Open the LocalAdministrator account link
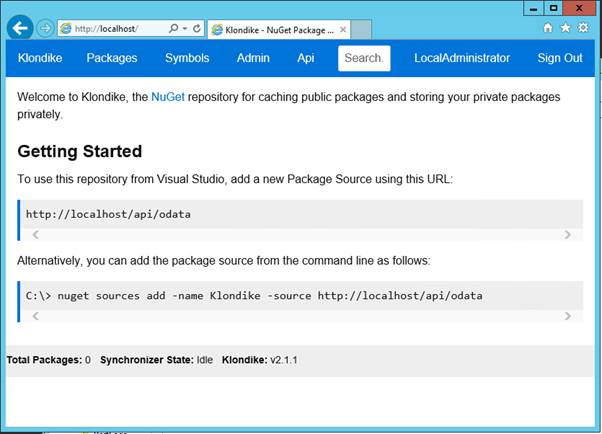 click(462, 58)
